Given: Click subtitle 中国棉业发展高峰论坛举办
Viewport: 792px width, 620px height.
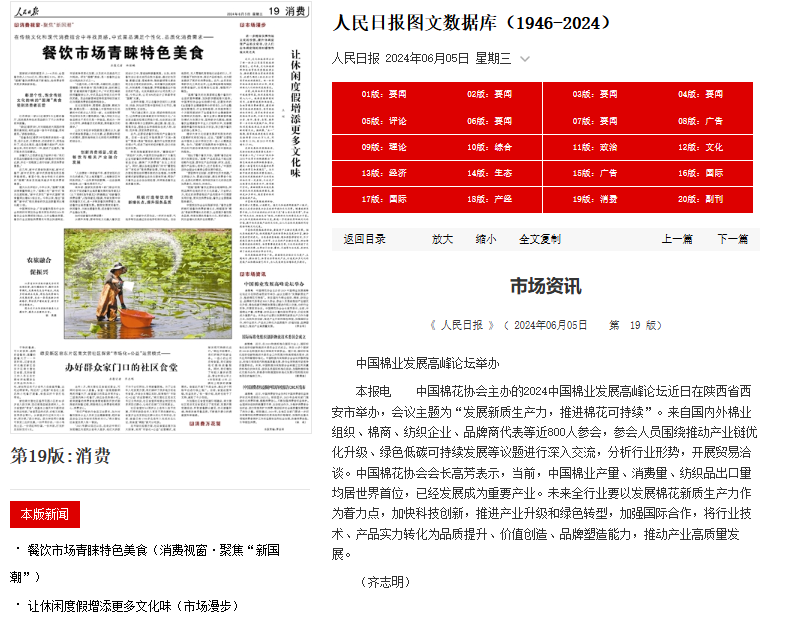Looking at the screenshot, I should (x=427, y=363).
